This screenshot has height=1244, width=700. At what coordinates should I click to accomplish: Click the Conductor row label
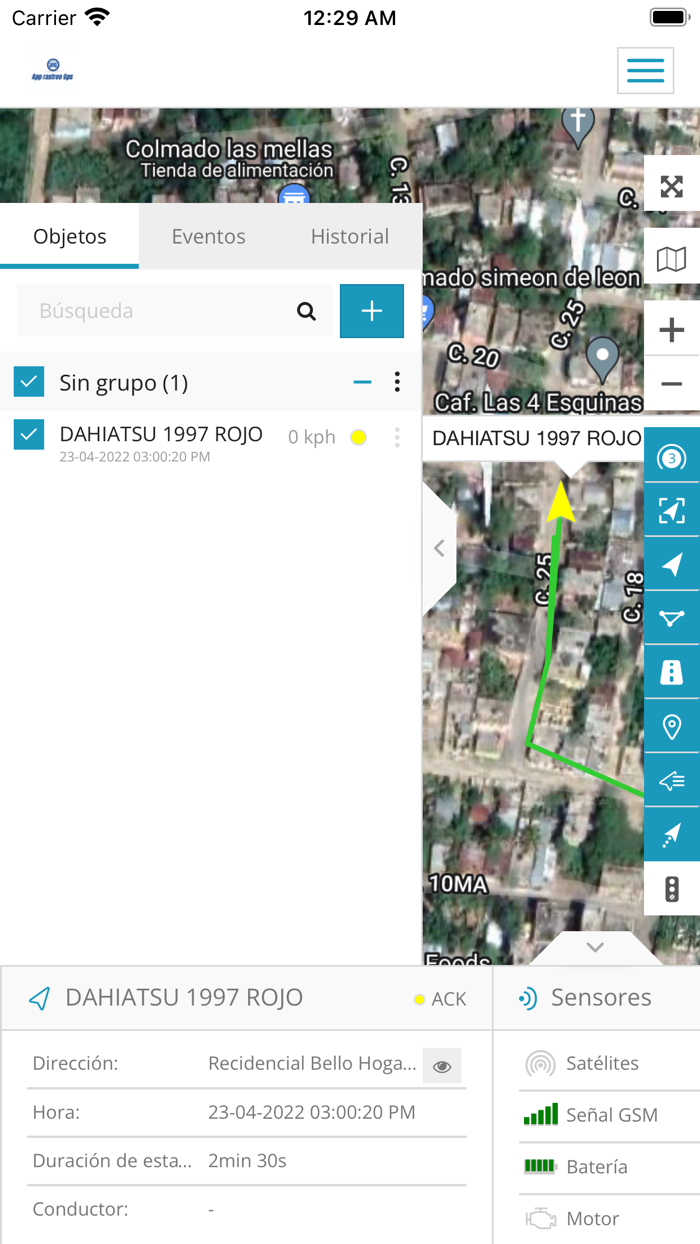pyautogui.click(x=80, y=1209)
